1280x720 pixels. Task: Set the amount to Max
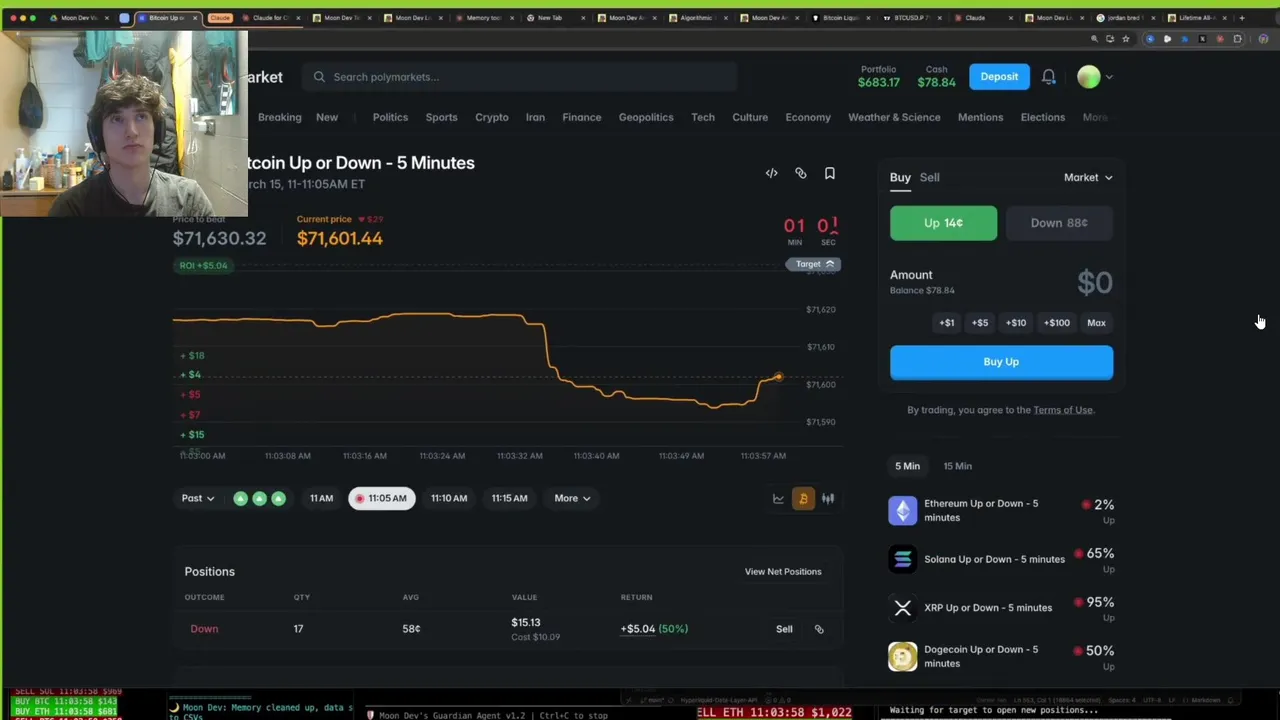tap(1096, 323)
